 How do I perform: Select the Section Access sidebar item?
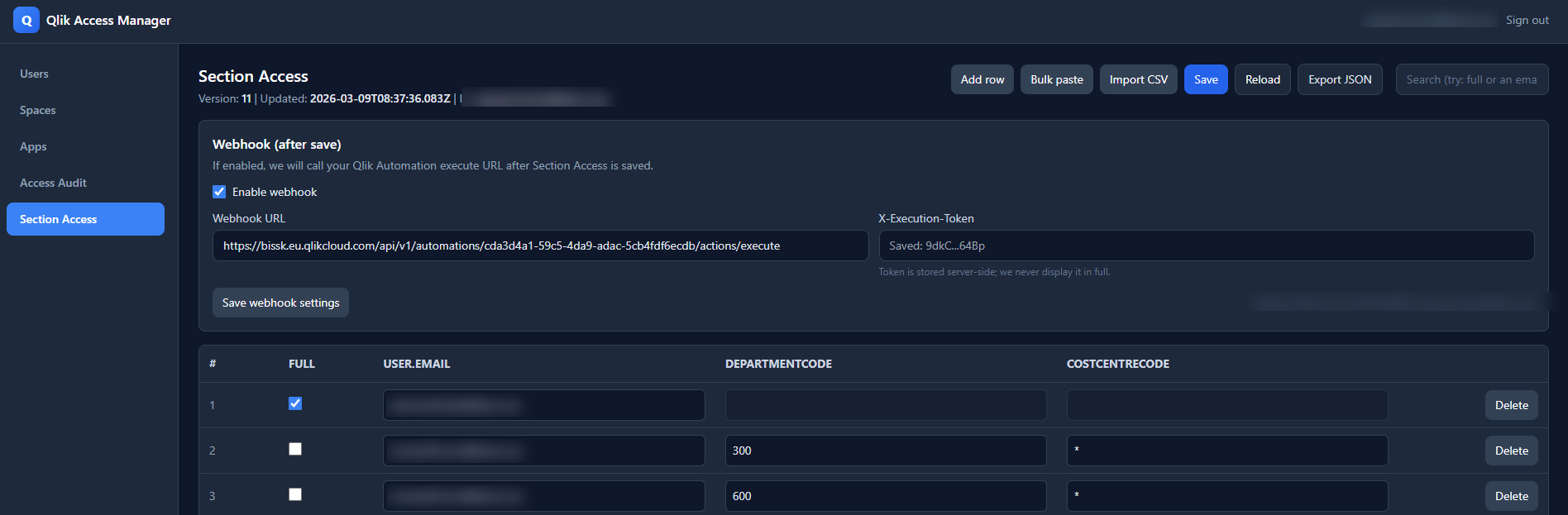(85, 219)
